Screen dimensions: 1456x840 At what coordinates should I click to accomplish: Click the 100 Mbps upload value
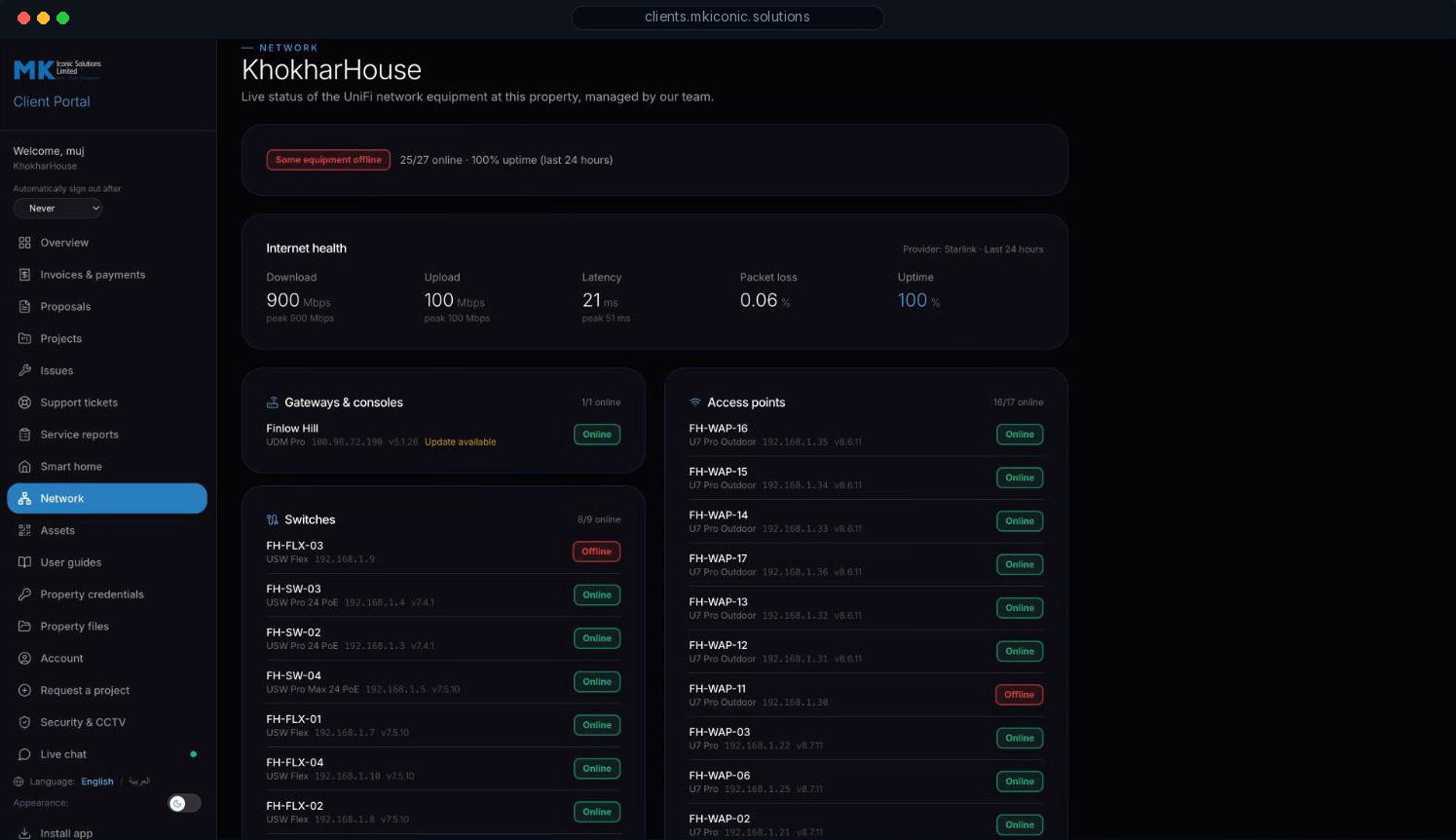pos(455,301)
